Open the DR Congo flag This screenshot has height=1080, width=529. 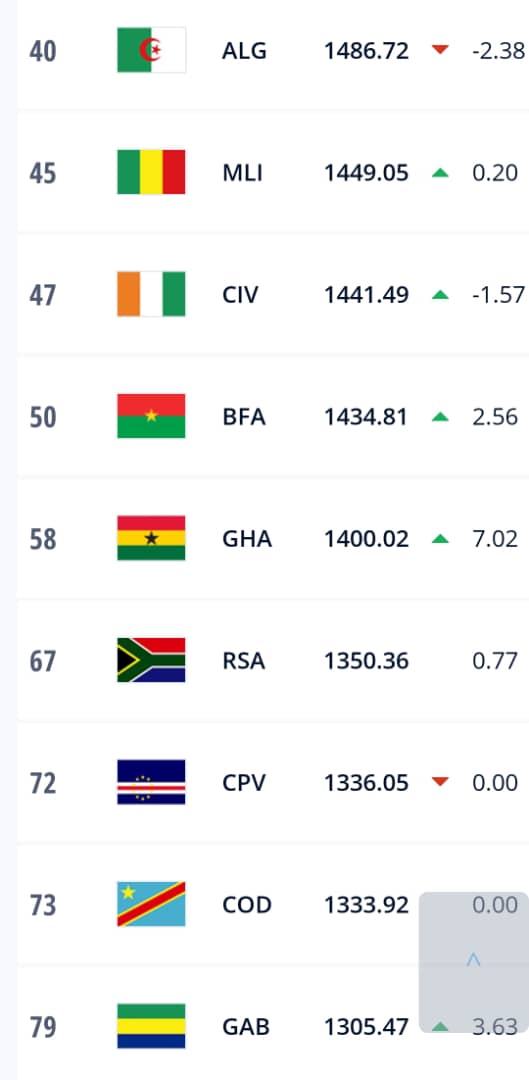point(151,904)
